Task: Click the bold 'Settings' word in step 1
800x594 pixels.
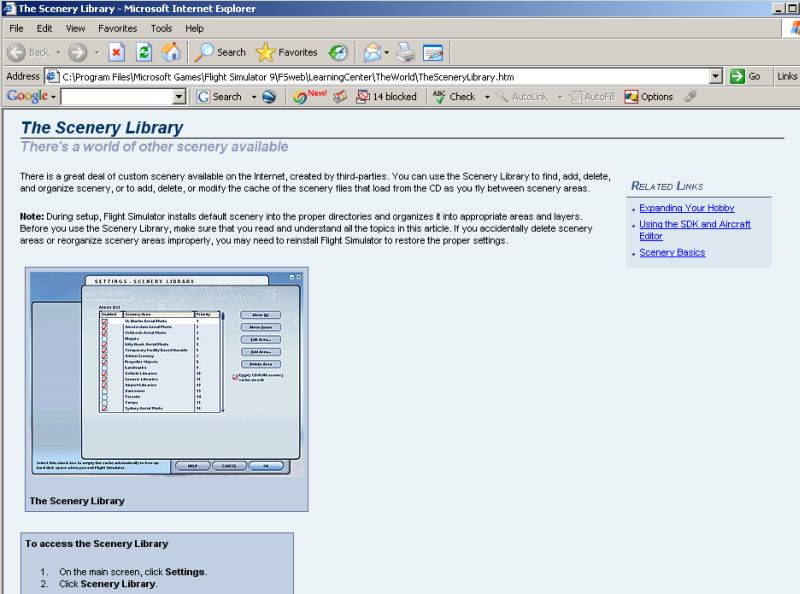Action: pyautogui.click(x=185, y=572)
